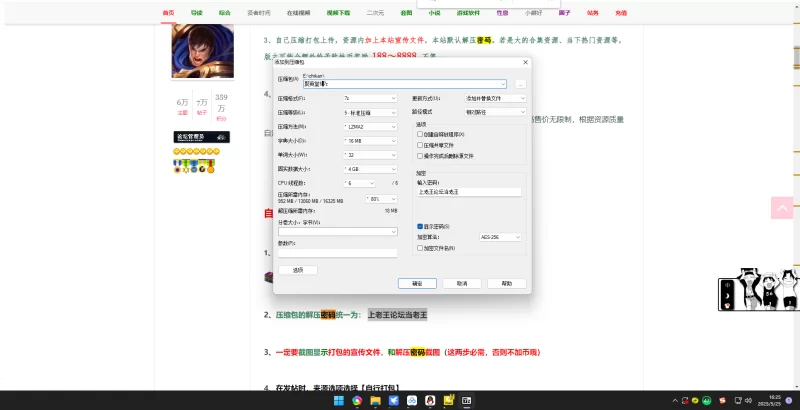Close the add-to-archive dialog
This screenshot has width=800, height=410.
tap(526, 62)
